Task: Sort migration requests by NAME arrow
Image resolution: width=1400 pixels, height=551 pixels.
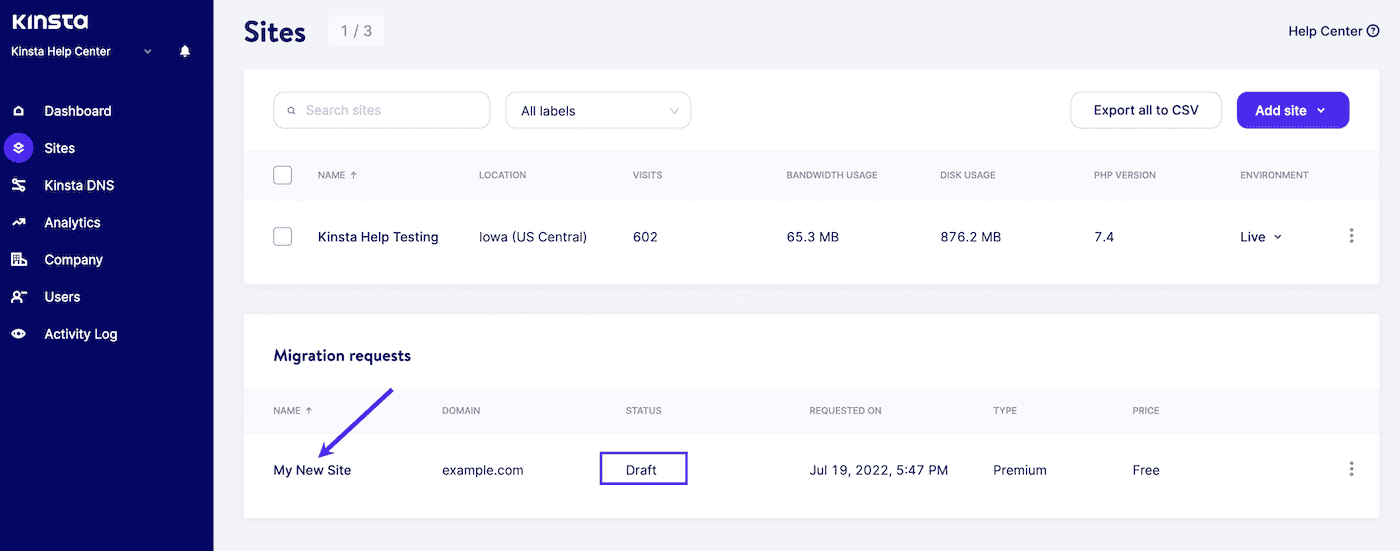Action: click(308, 410)
